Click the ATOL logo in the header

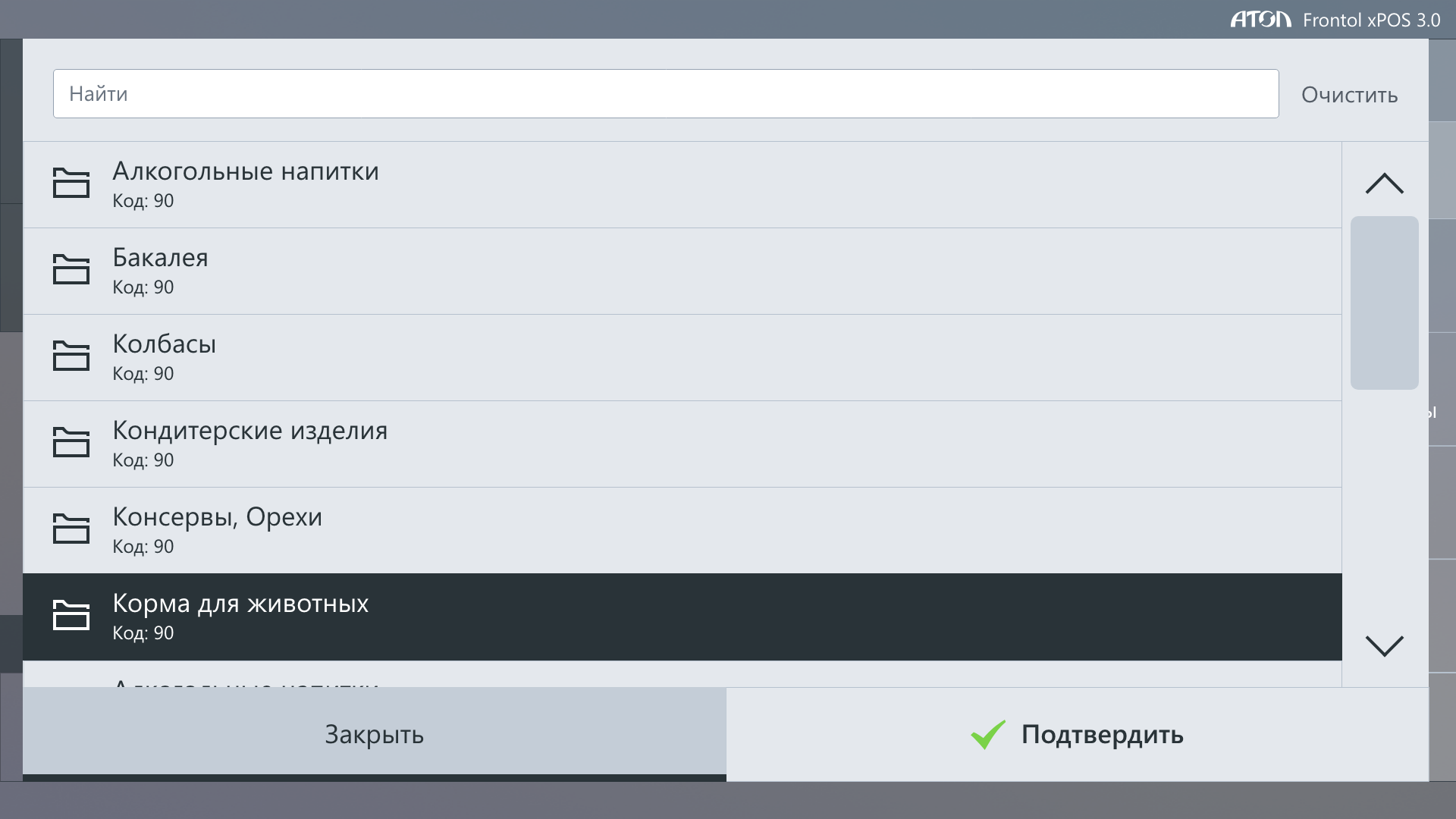tap(1260, 20)
